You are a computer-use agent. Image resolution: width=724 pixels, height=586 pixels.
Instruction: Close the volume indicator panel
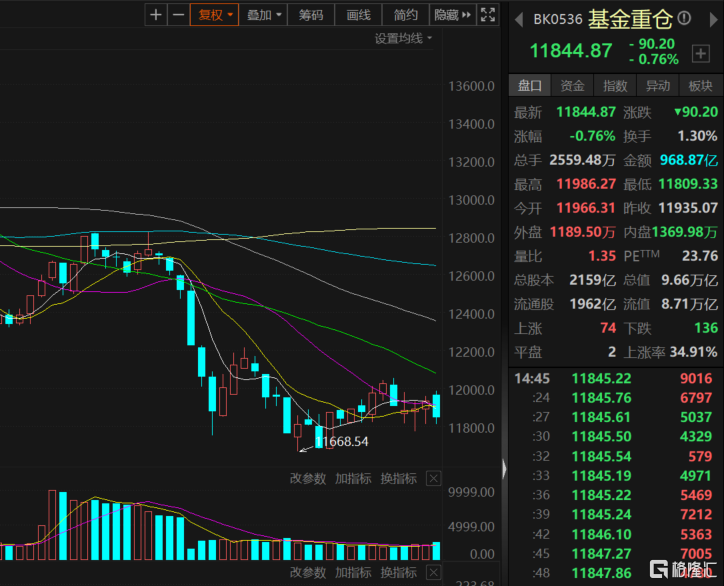(x=433, y=478)
